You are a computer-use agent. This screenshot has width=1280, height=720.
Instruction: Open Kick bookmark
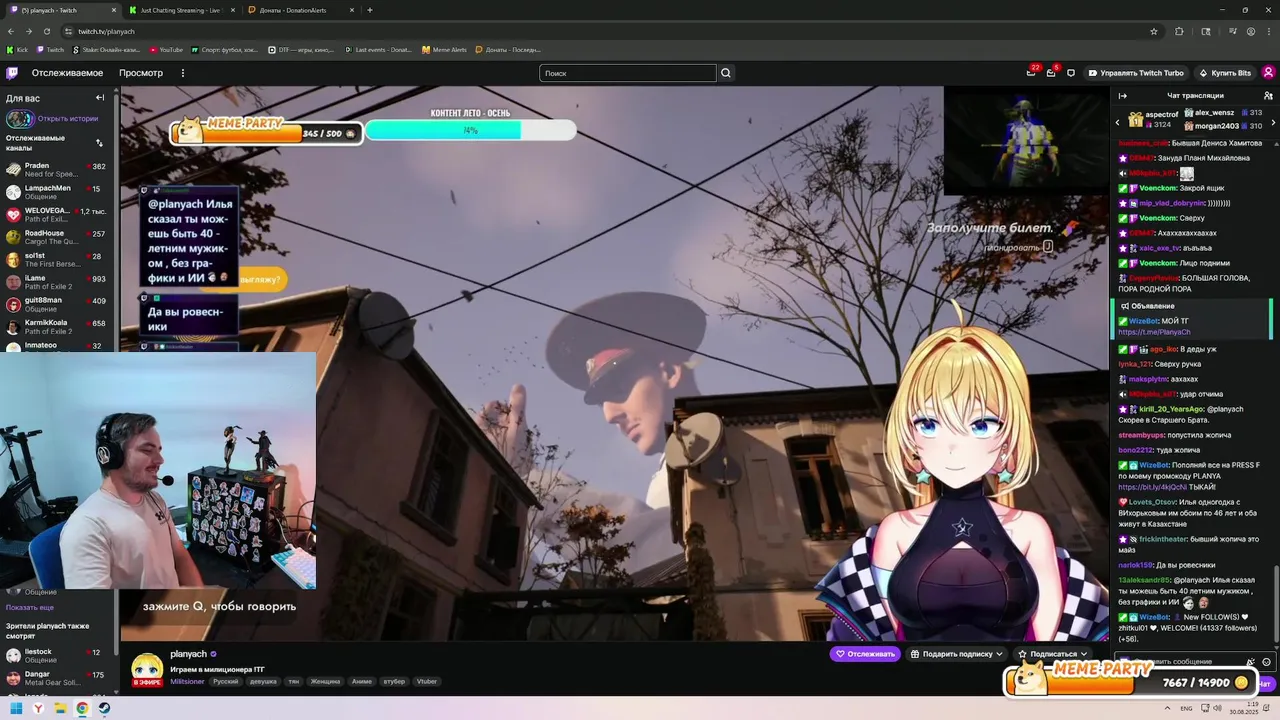(17, 50)
